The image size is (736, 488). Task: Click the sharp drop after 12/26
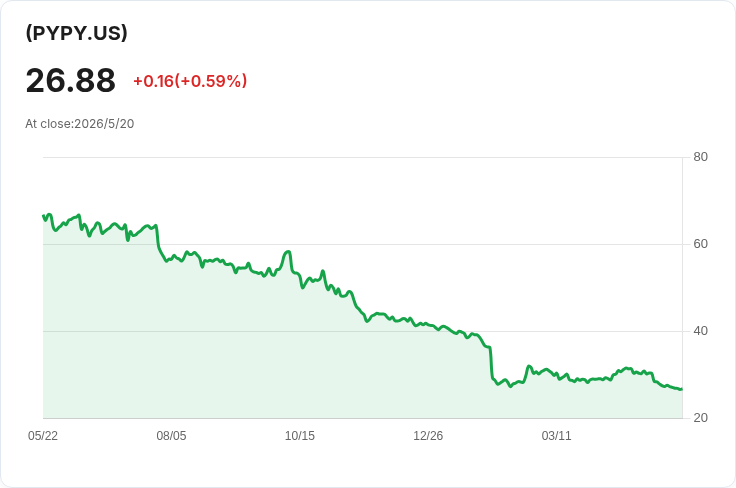click(x=491, y=362)
